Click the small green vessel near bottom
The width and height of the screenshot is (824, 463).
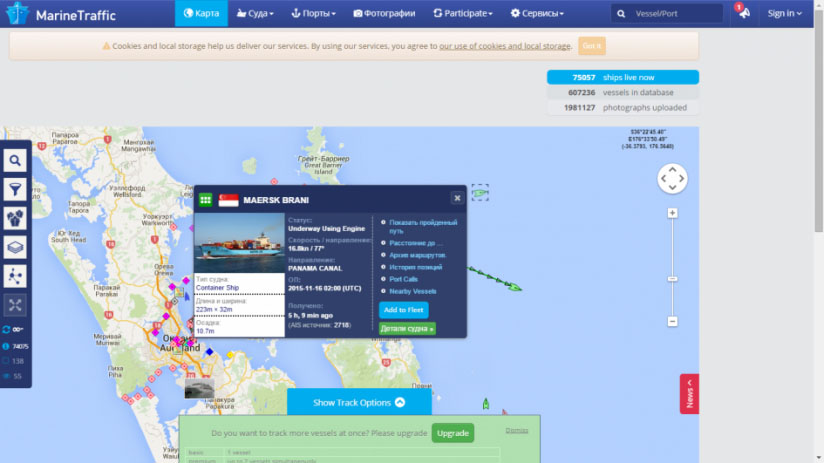[486, 404]
